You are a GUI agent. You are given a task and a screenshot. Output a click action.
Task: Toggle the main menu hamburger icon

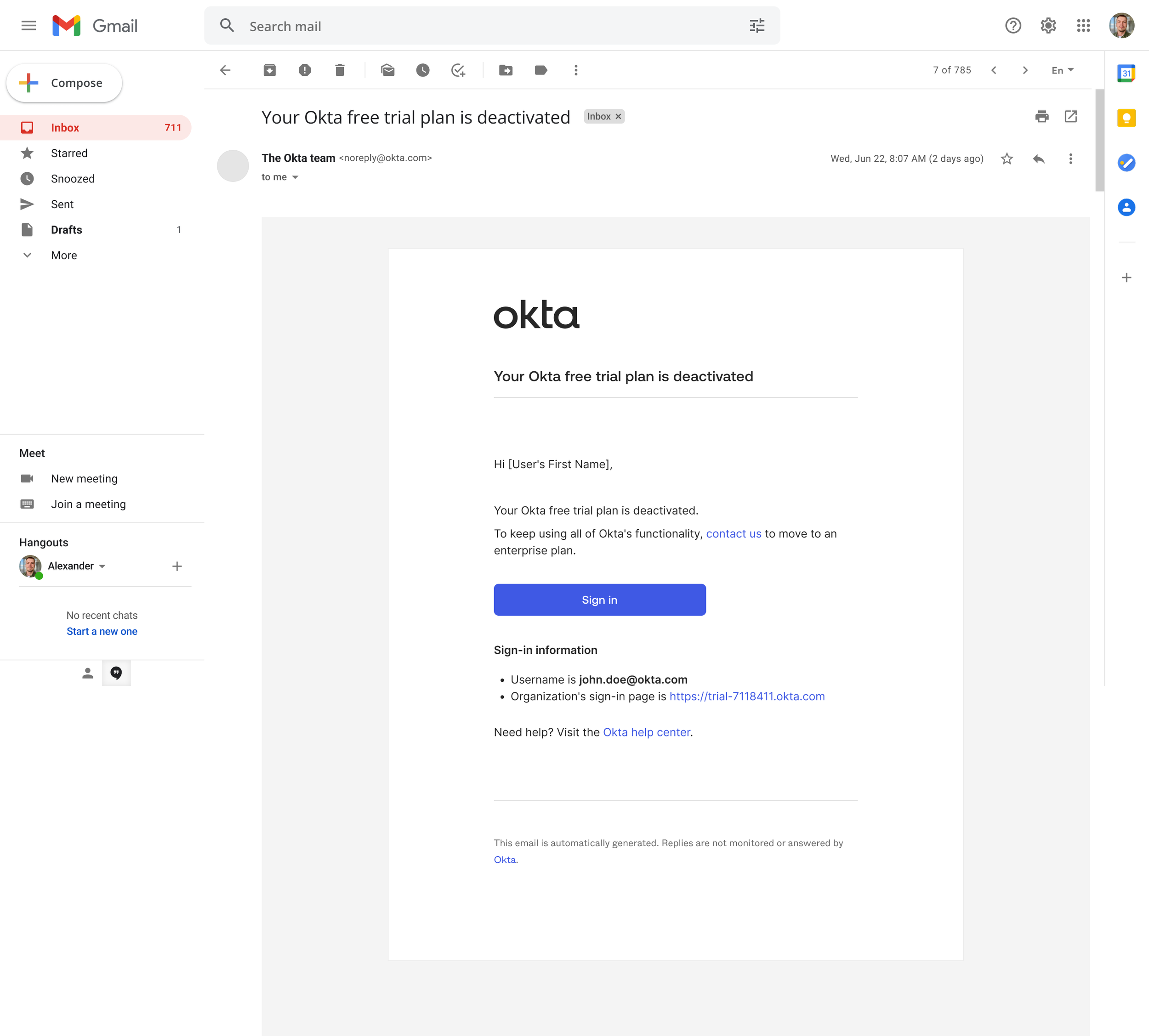tap(28, 26)
